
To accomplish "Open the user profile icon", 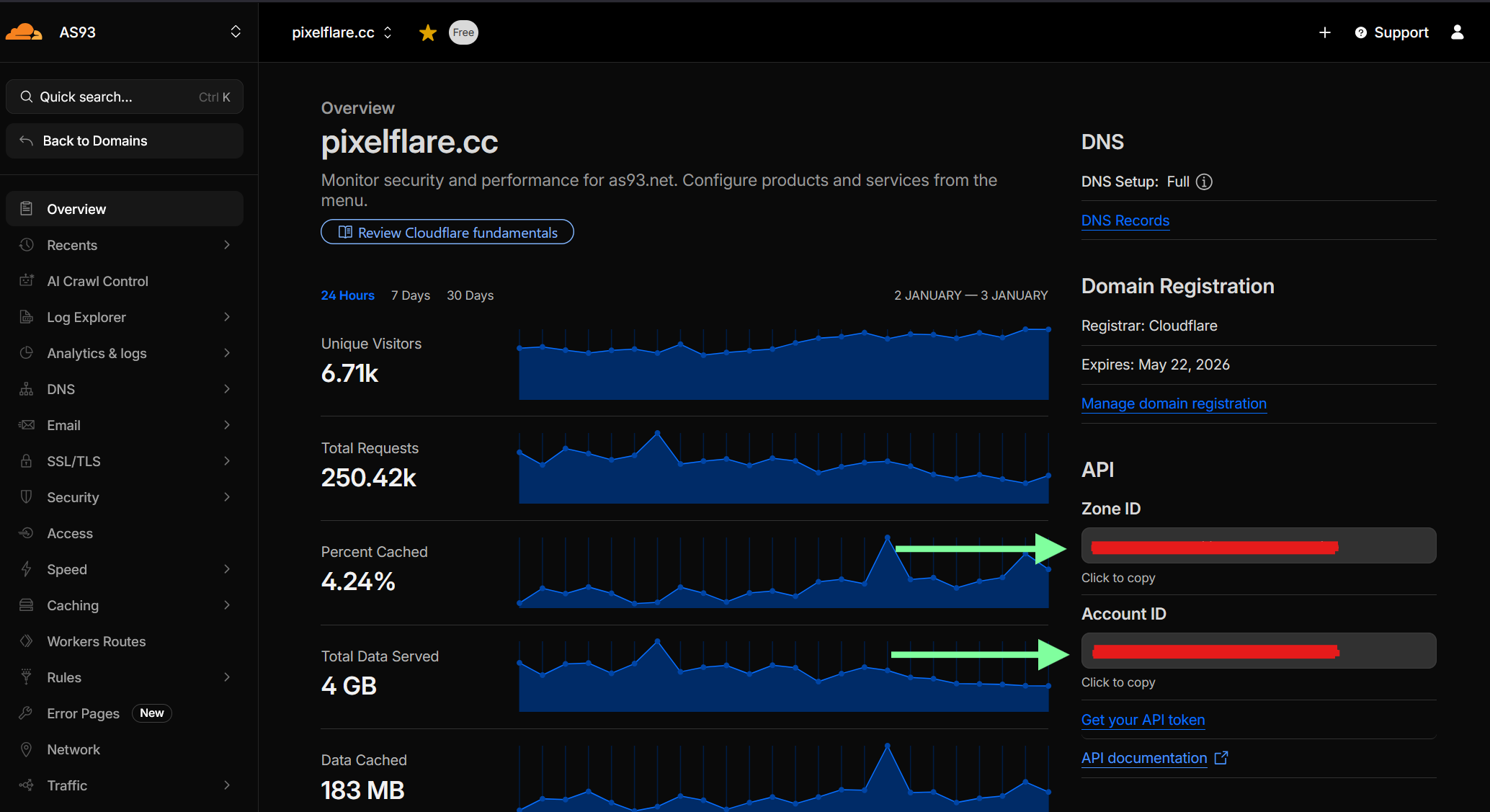I will coord(1457,32).
